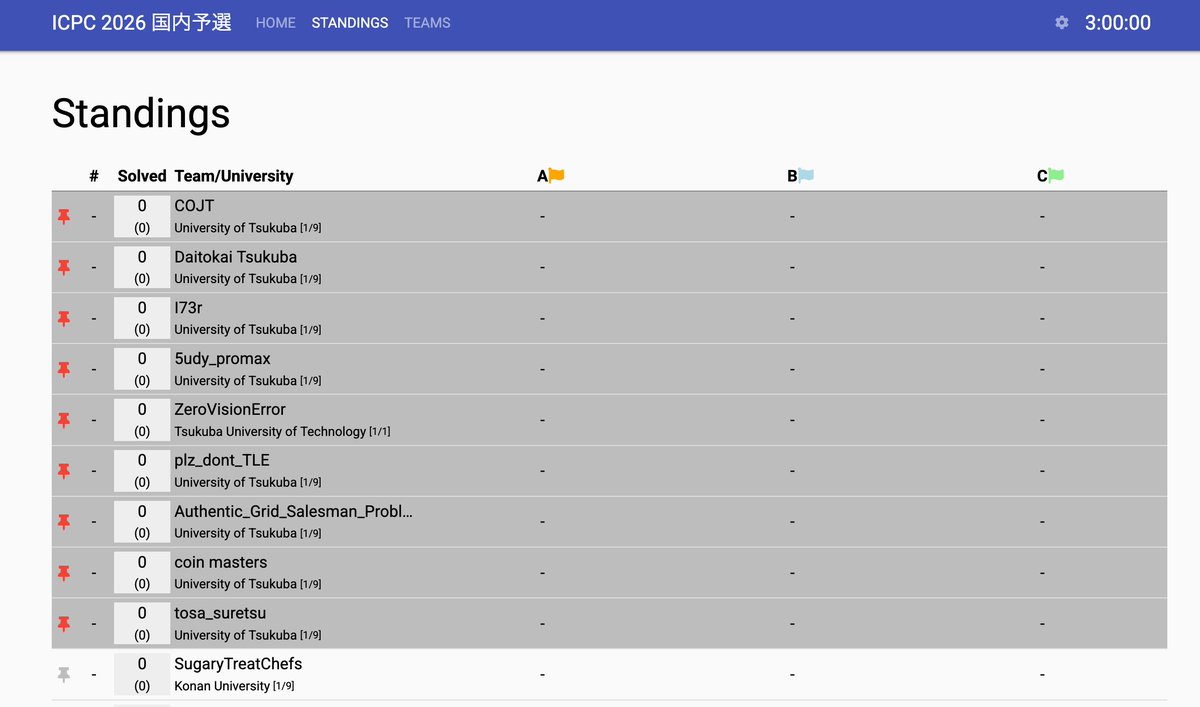
Task: Click Tsukuba University of Technology text
Action: (x=270, y=432)
